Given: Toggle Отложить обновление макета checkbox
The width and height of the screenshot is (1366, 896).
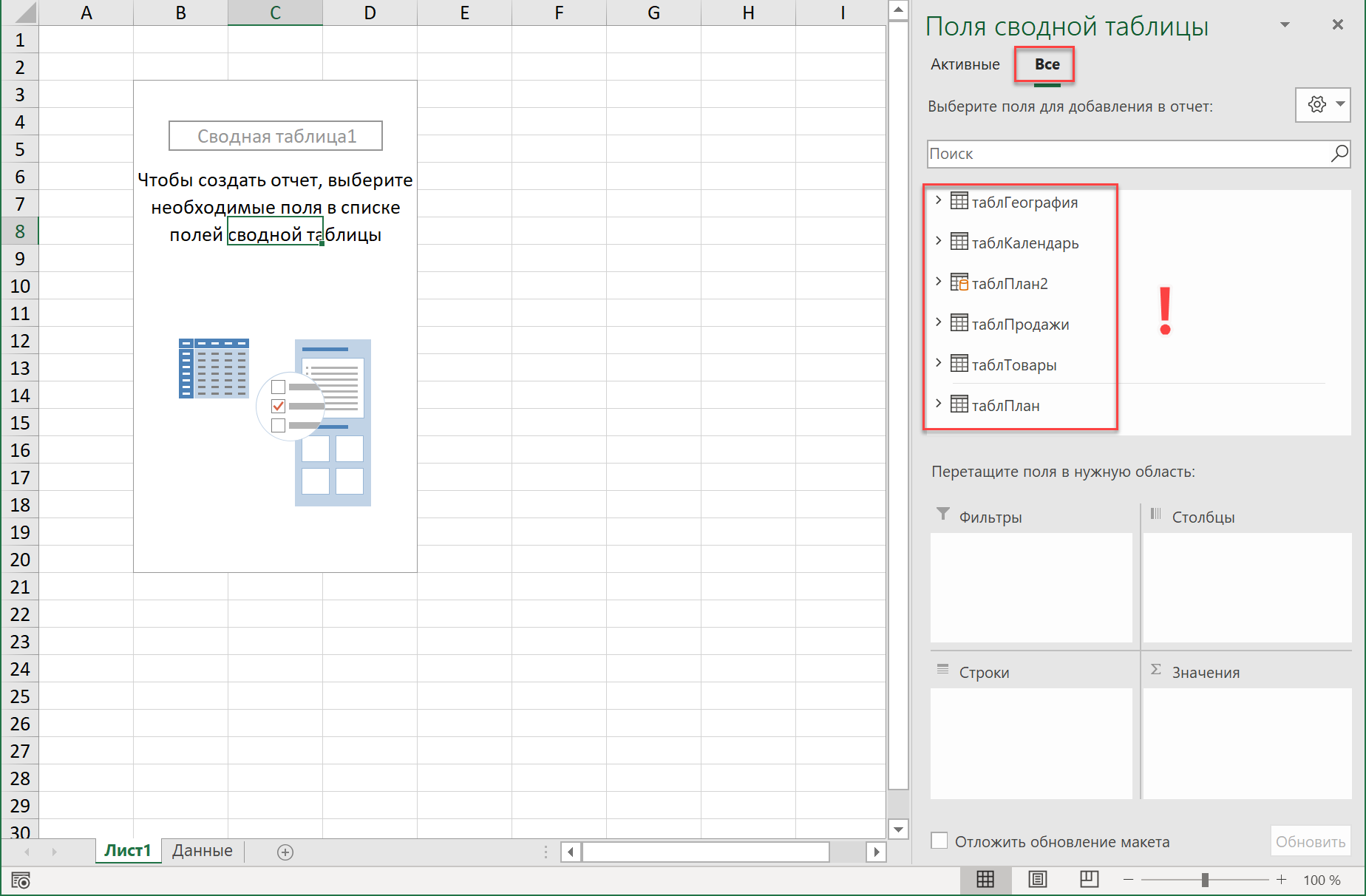Looking at the screenshot, I should (939, 841).
